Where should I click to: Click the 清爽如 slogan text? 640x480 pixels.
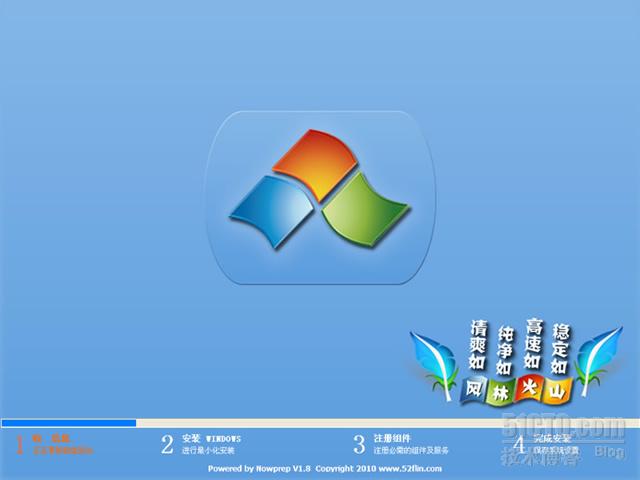point(477,345)
